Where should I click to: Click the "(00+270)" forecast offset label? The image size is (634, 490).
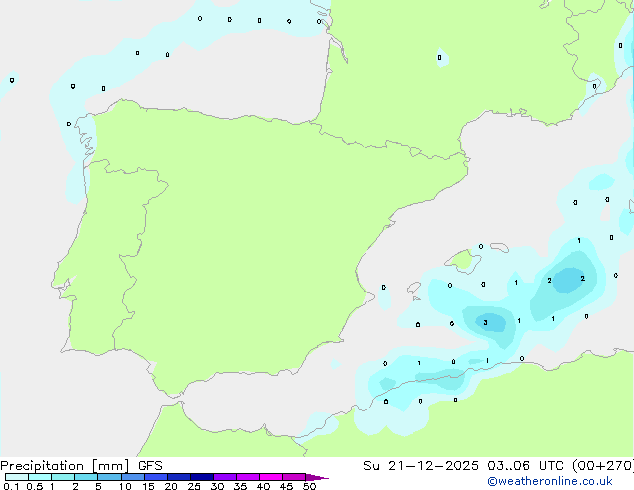pyautogui.click(x=598, y=466)
